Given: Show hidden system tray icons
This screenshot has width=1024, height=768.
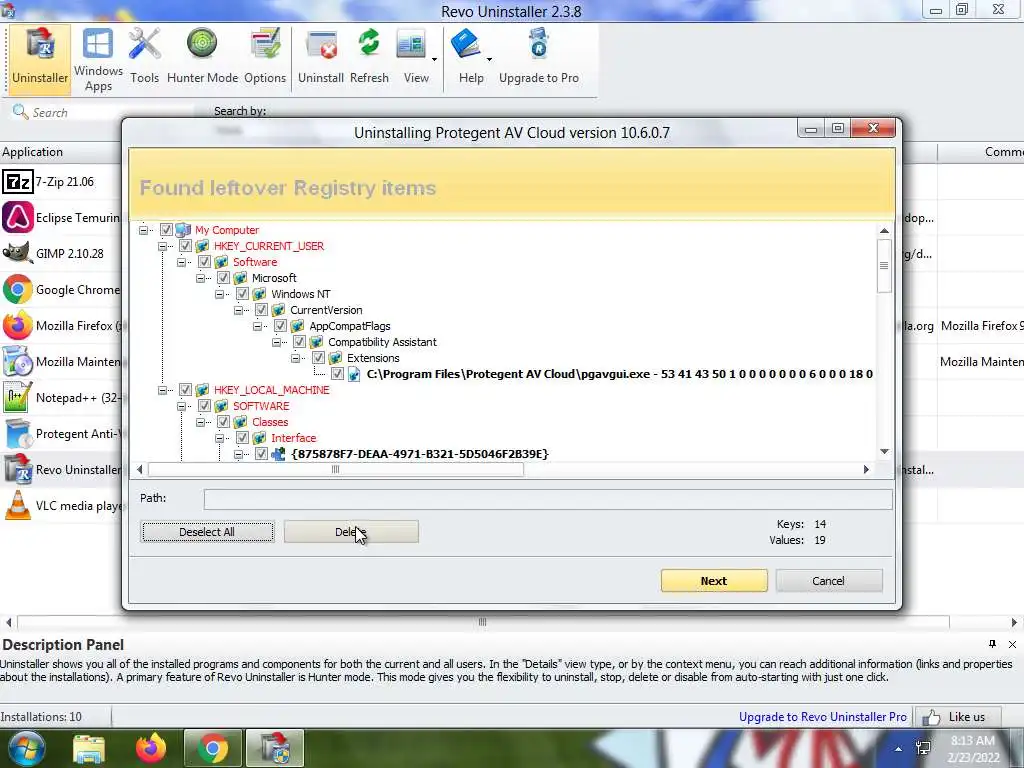Looking at the screenshot, I should pyautogui.click(x=899, y=749).
